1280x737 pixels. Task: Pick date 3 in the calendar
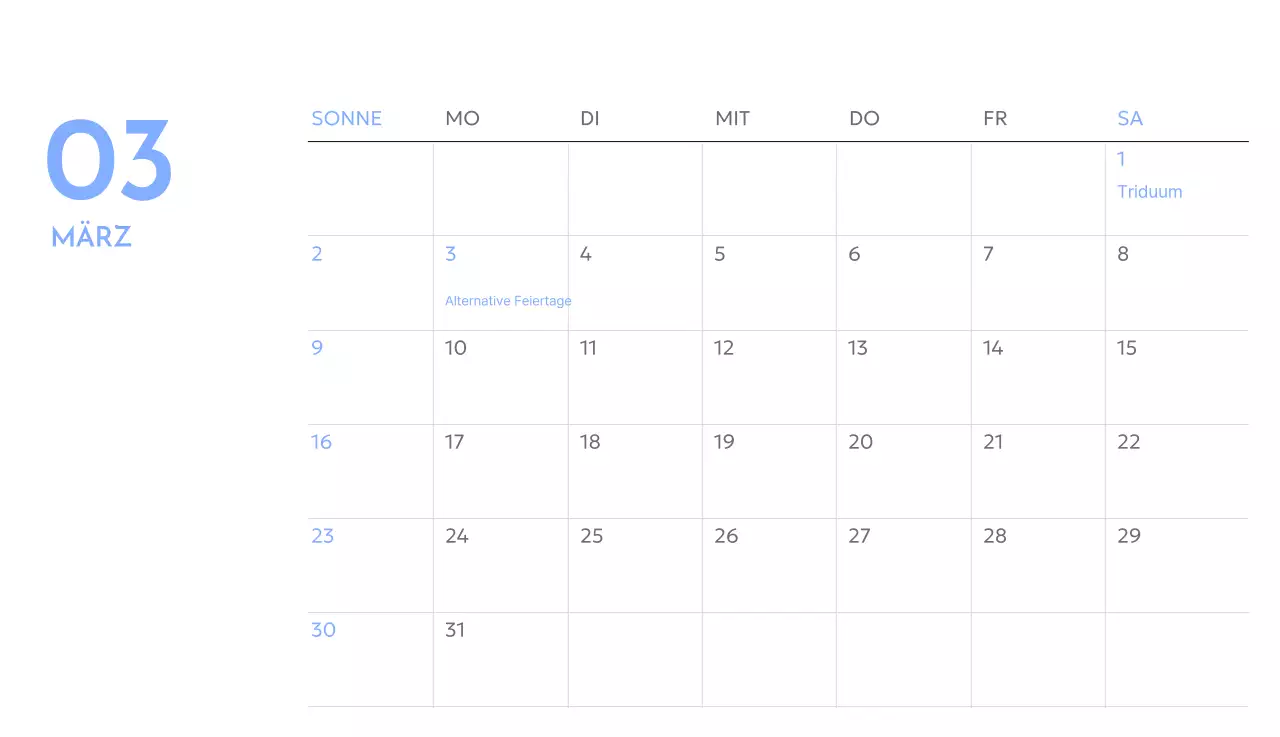pos(451,254)
